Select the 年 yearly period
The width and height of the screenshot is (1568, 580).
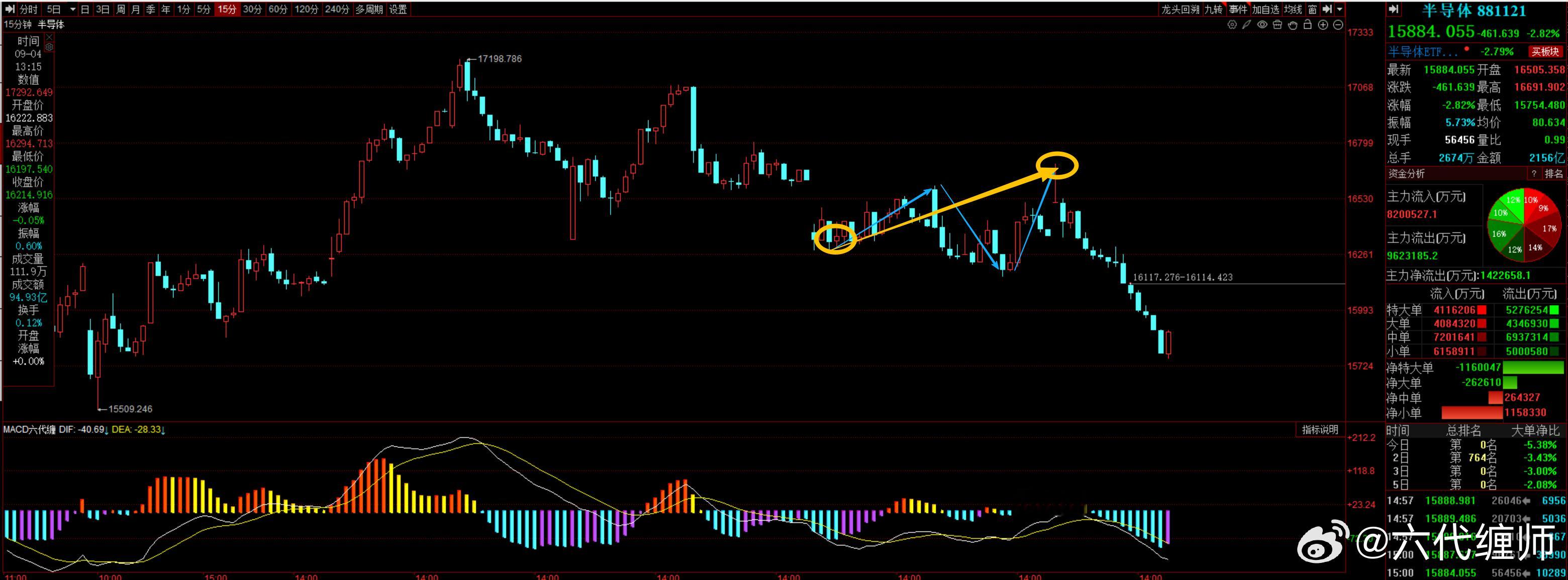[x=165, y=9]
